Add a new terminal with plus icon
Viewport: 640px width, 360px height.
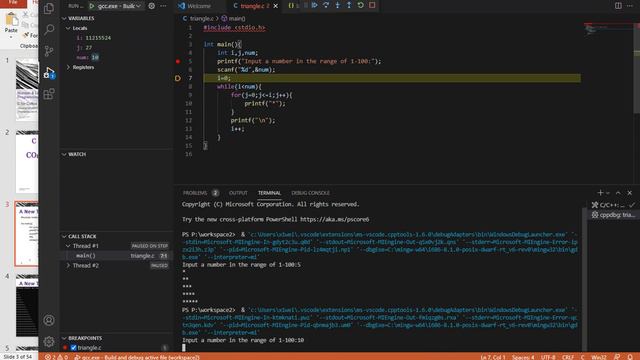click(x=600, y=193)
